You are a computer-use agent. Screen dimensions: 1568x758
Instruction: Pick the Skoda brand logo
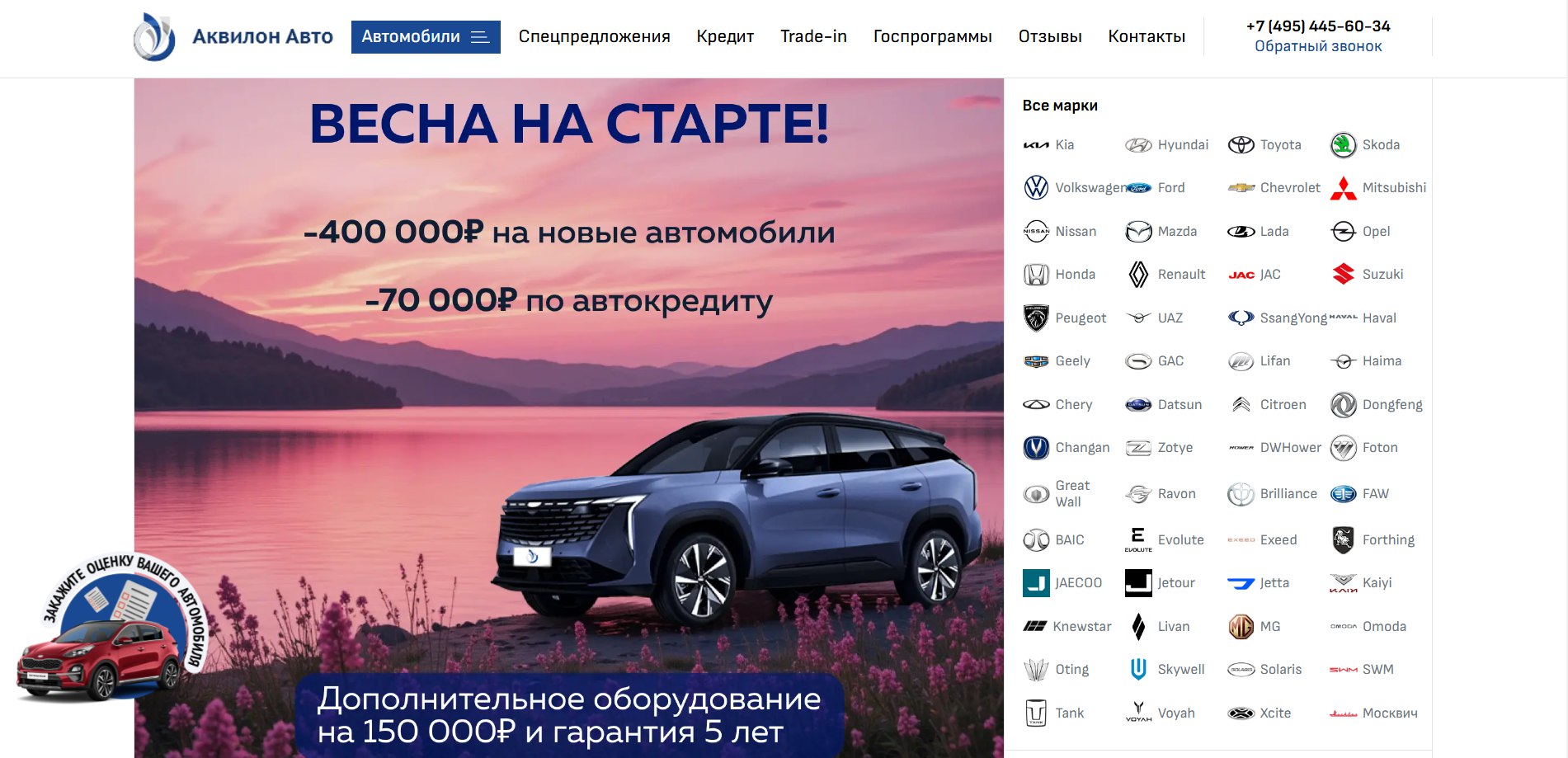pyautogui.click(x=1343, y=145)
